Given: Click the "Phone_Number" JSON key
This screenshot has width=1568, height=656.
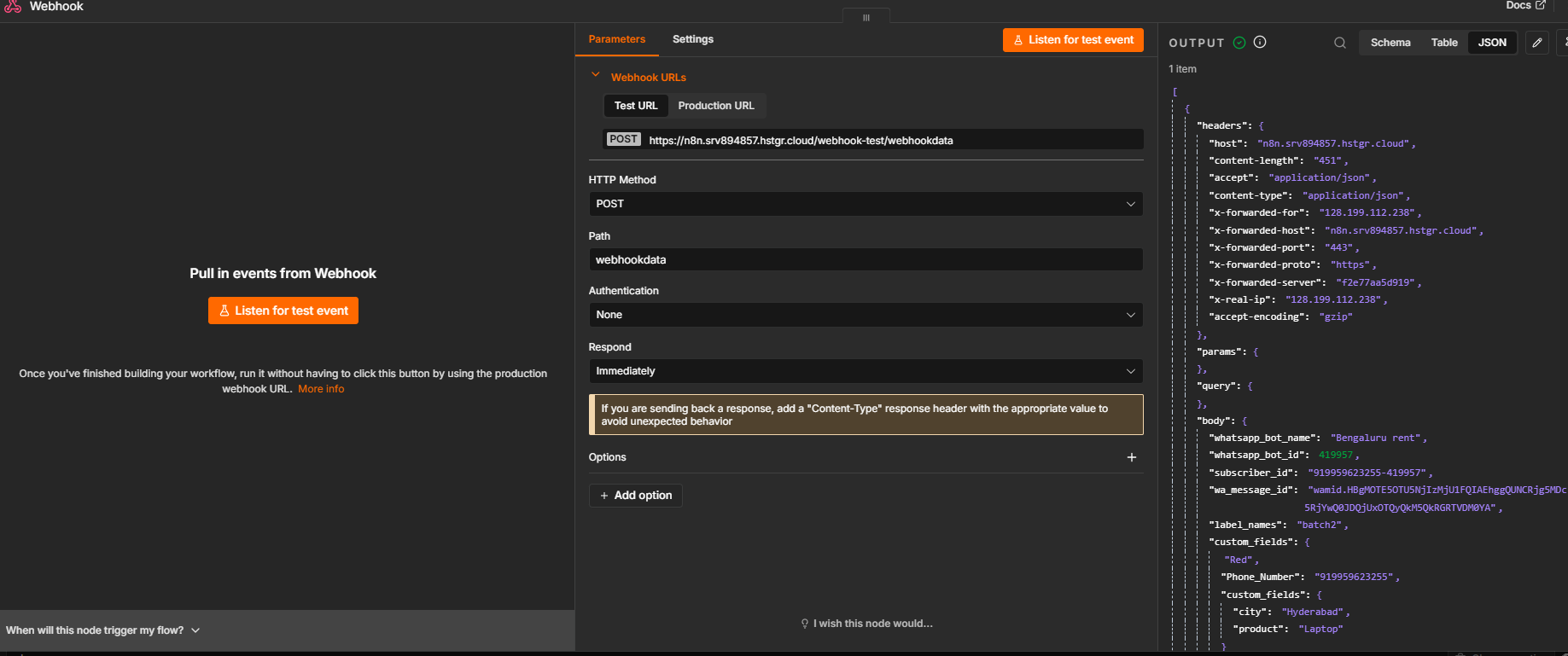Looking at the screenshot, I should point(1260,578).
